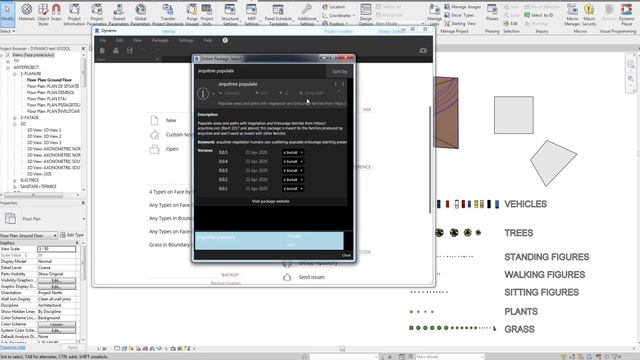This screenshot has height=360, width=640.
Task: Close the Project Browser panel
Action: coord(83,49)
